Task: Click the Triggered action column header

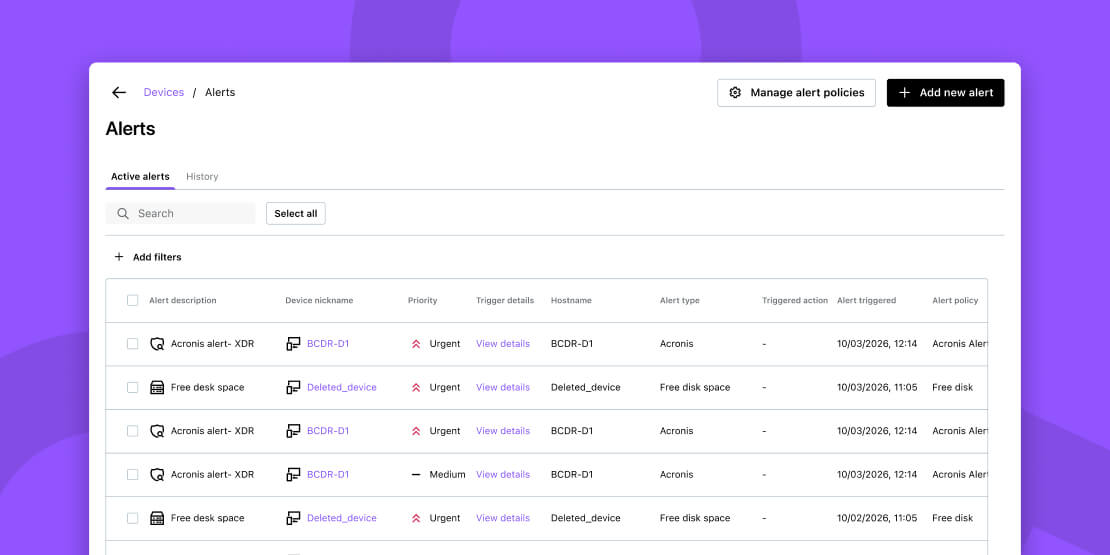Action: click(x=795, y=300)
